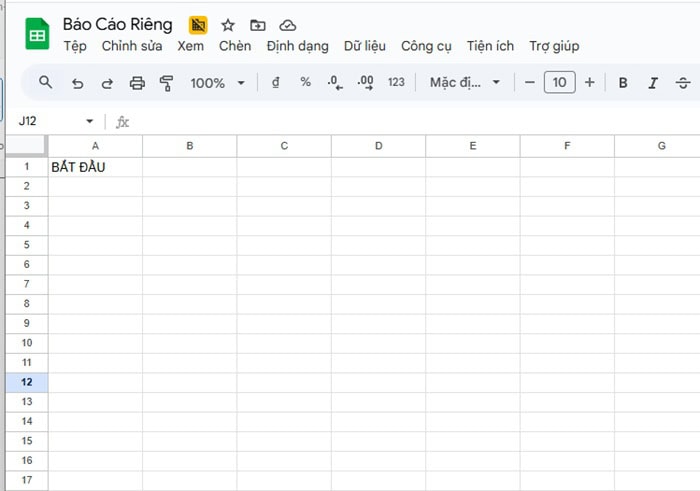Print the spreadsheet using printer icon

click(x=137, y=83)
